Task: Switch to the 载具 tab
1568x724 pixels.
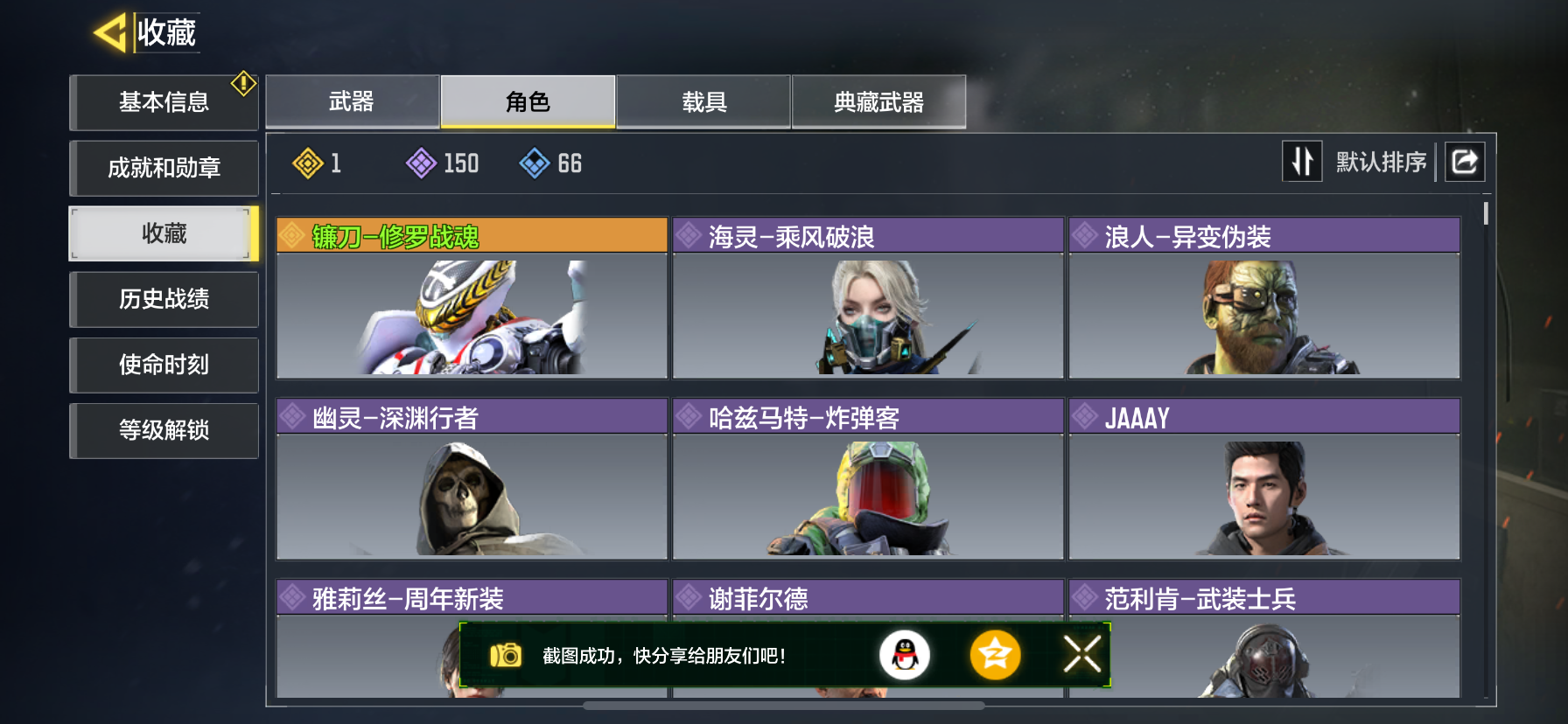Action: coord(703,102)
